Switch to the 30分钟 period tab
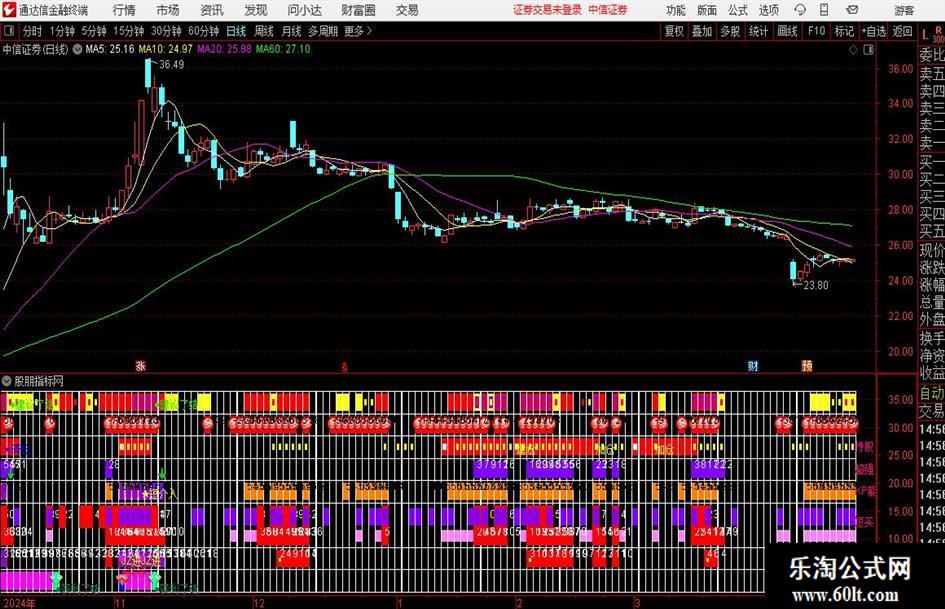 166,31
